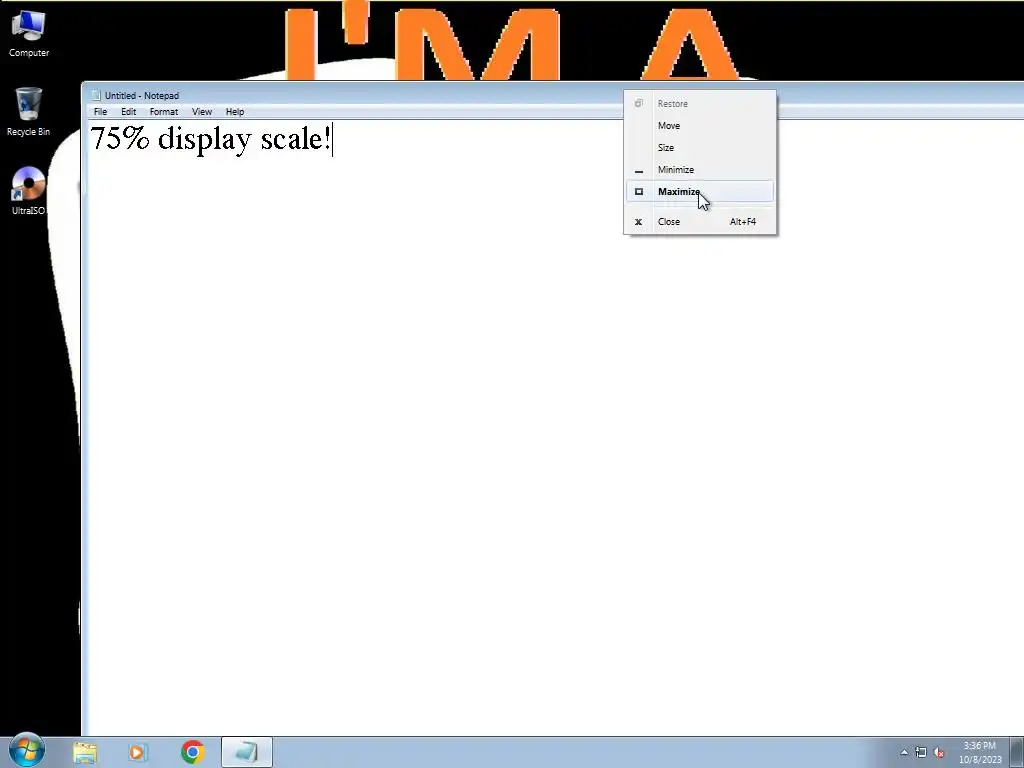Choose Minimize from the system menu
Screen dimensions: 1024x768
click(x=700, y=170)
